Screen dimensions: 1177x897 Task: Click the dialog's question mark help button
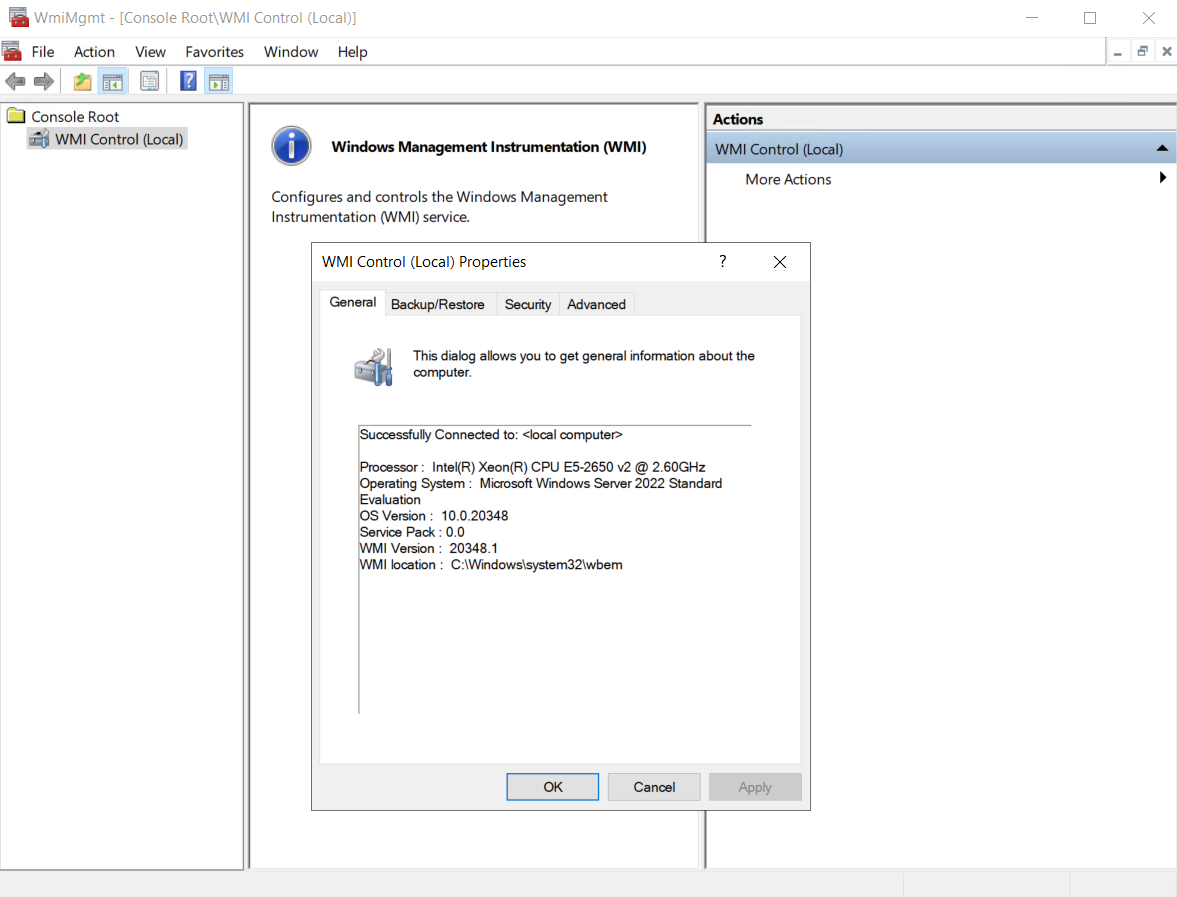(x=723, y=261)
